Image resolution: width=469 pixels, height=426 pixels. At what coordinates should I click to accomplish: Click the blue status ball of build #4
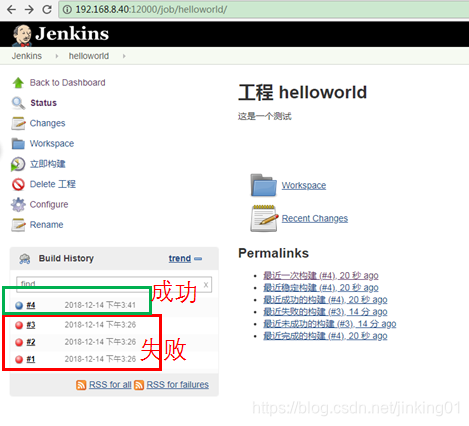tap(19, 305)
